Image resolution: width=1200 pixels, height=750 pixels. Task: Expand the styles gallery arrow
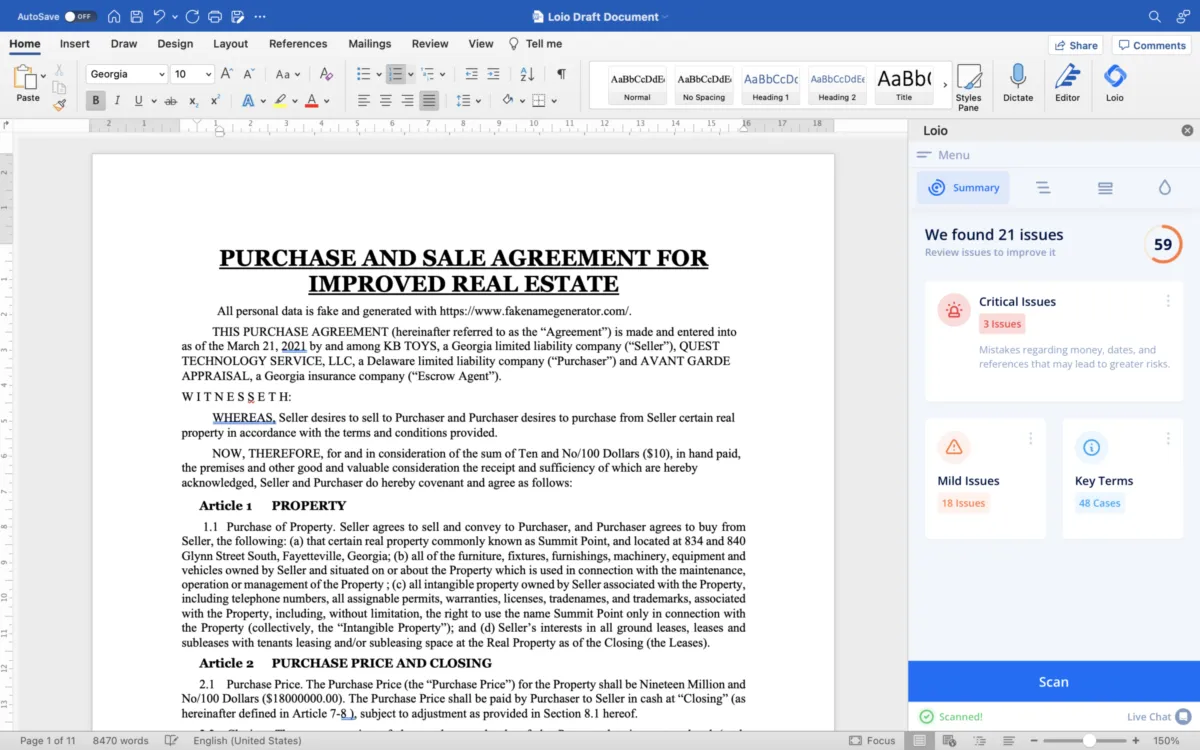click(945, 85)
